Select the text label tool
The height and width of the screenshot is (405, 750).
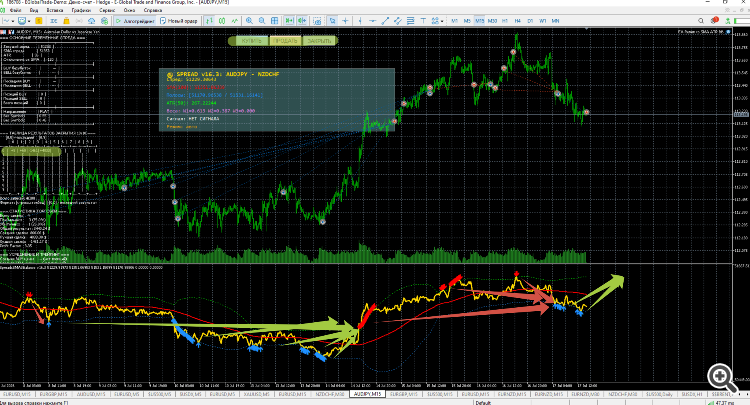click(423, 21)
